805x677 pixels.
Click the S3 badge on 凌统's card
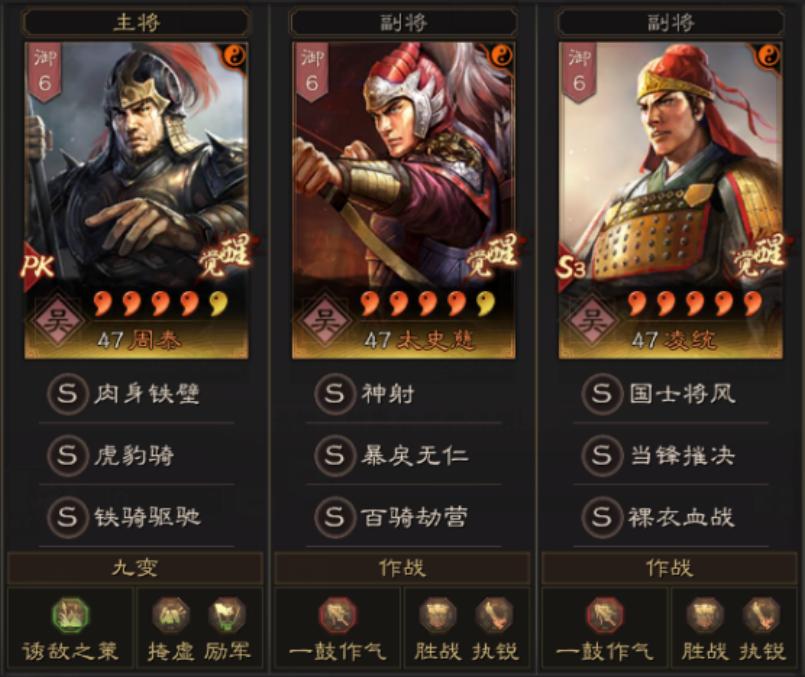(571, 266)
